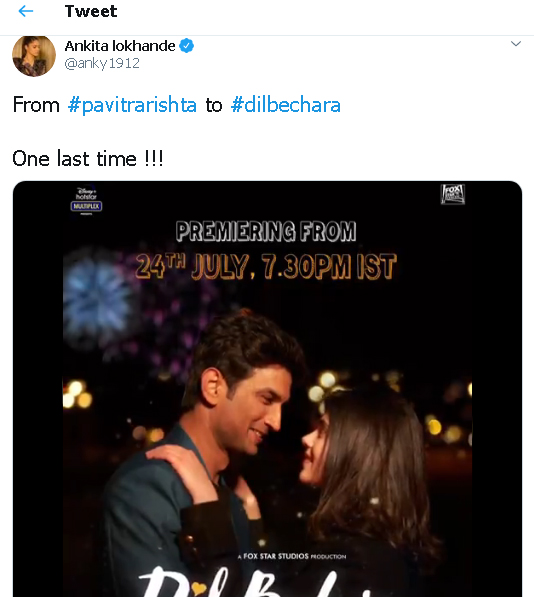The image size is (534, 597).
Task: Click the 'One last time !!!' text
Action: [x=88, y=158]
